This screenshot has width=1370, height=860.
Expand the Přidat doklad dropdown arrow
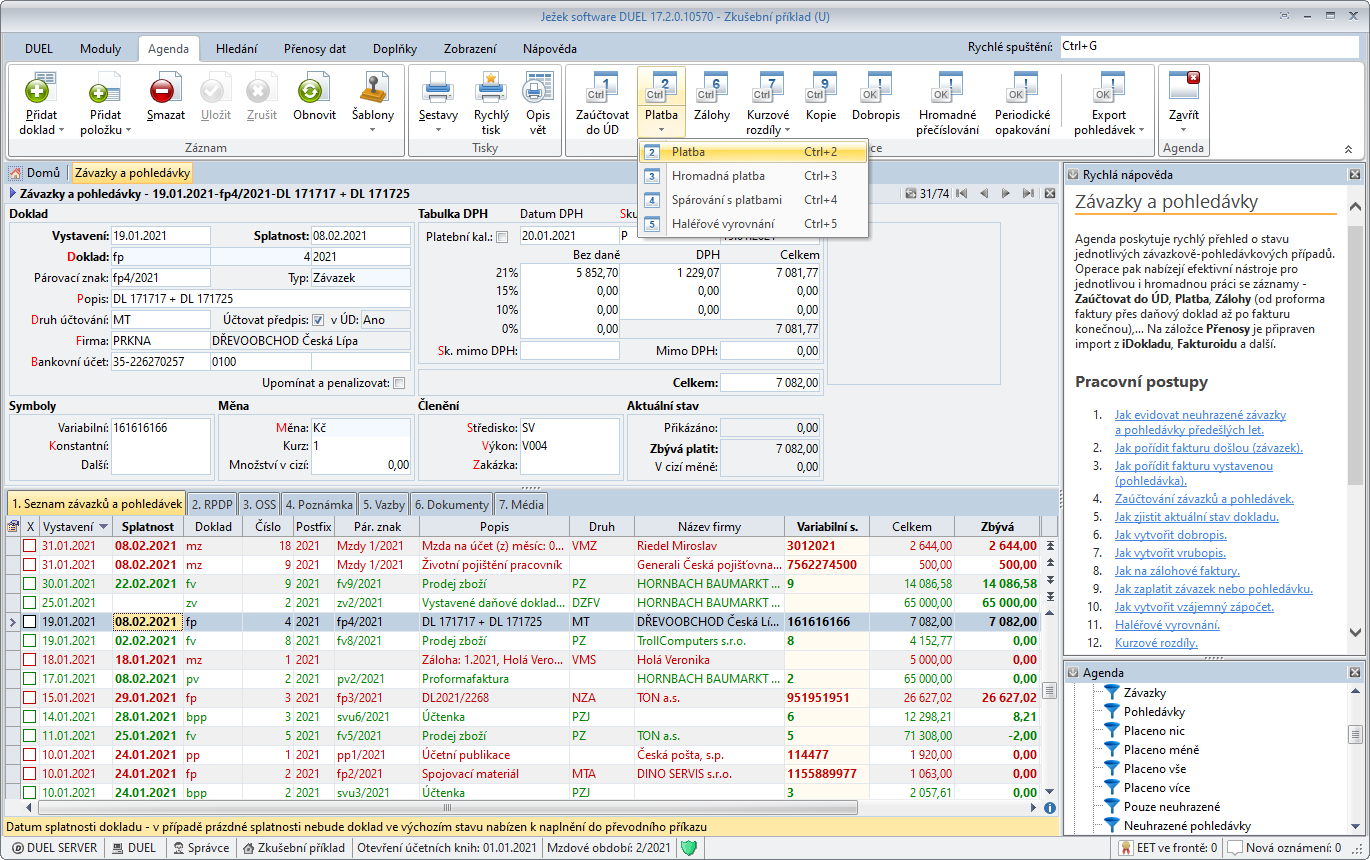click(x=61, y=130)
